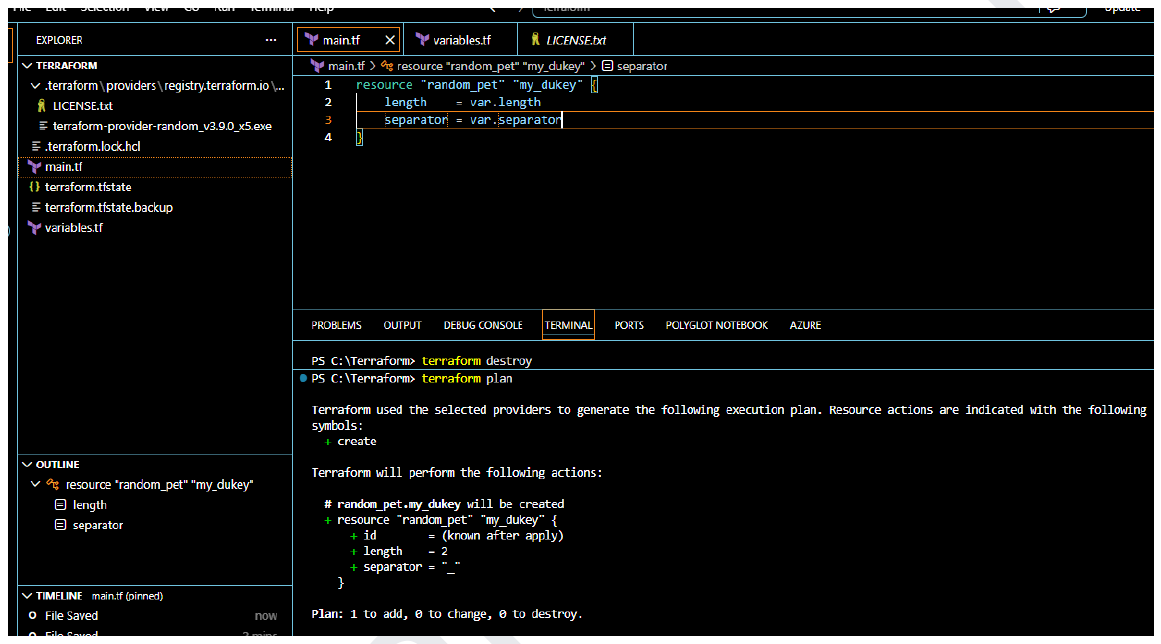Click line number 4 in the editor

[328, 137]
